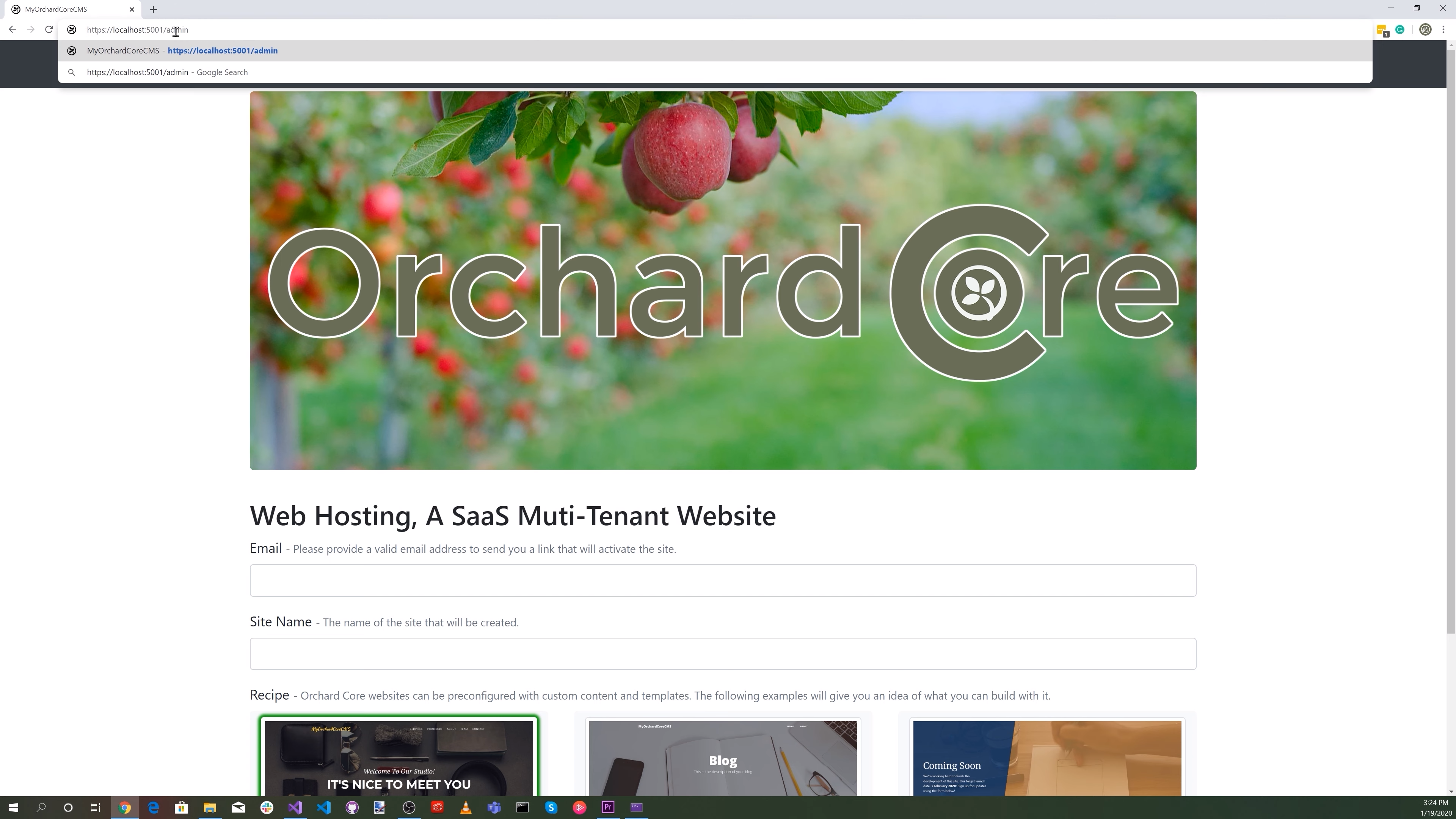Image resolution: width=1456 pixels, height=819 pixels.
Task: Focus the Email input field
Action: pos(723,580)
